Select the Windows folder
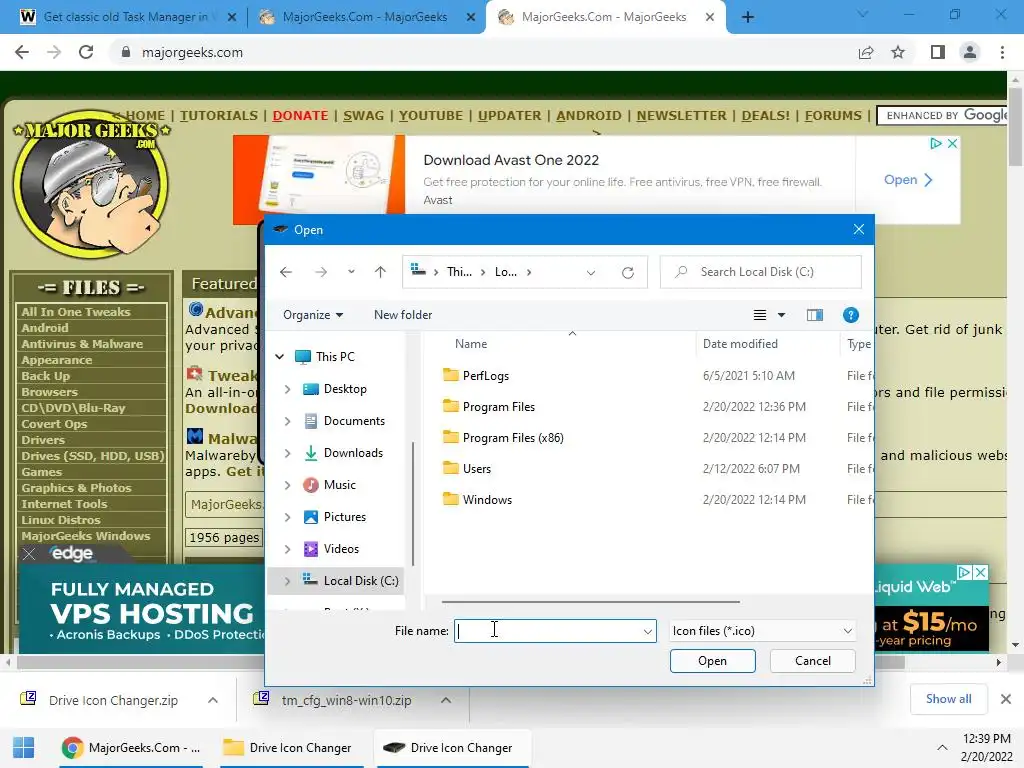 click(x=487, y=500)
